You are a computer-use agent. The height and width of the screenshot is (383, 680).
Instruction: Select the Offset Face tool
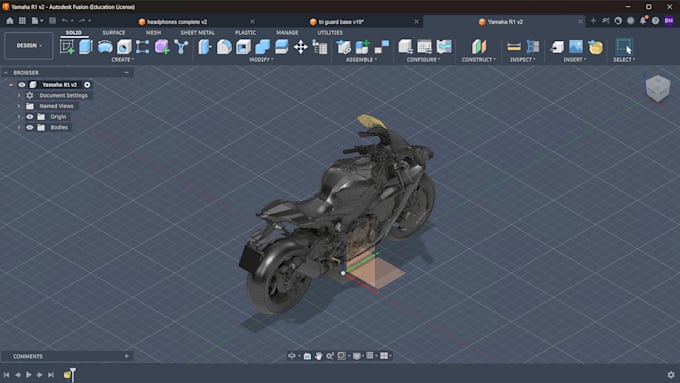281,47
